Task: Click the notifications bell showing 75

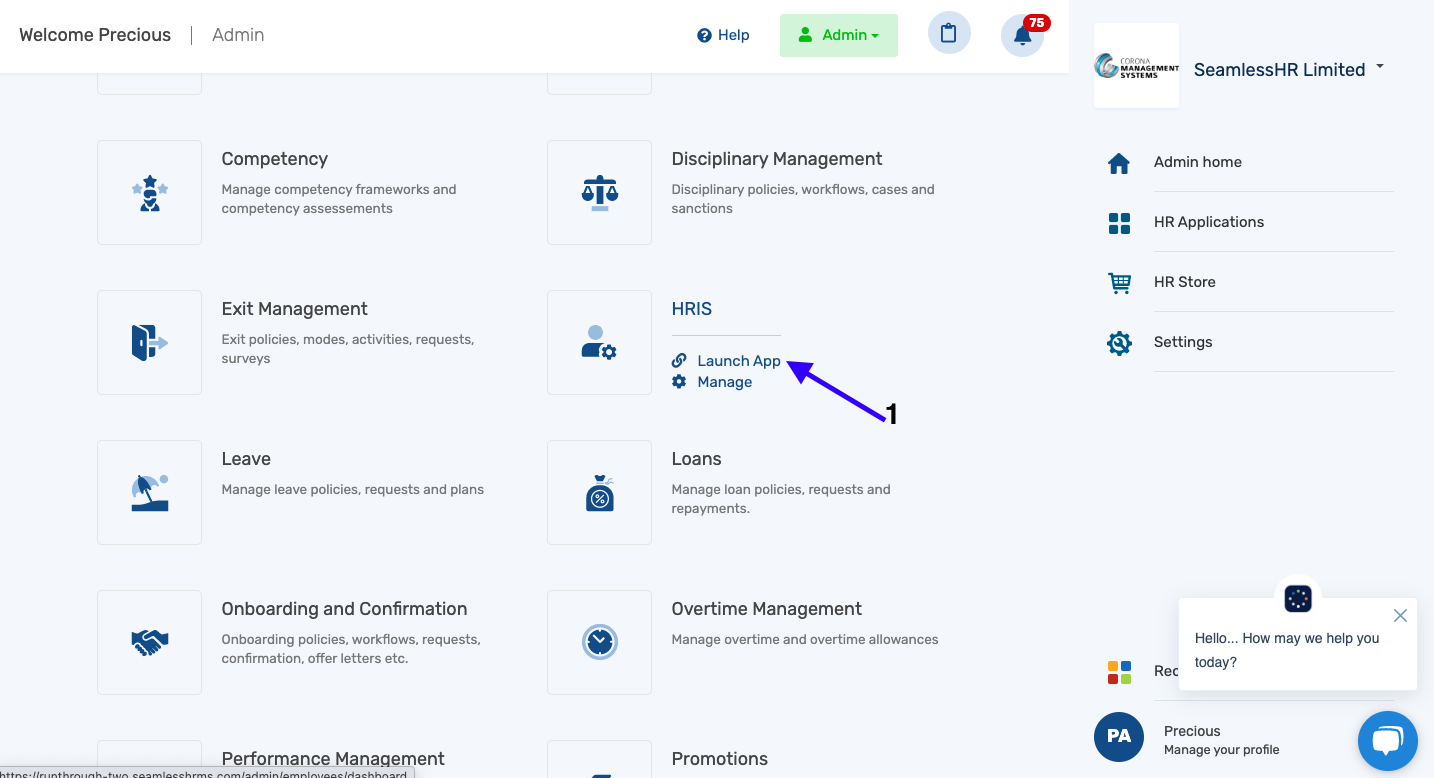Action: tap(1022, 35)
